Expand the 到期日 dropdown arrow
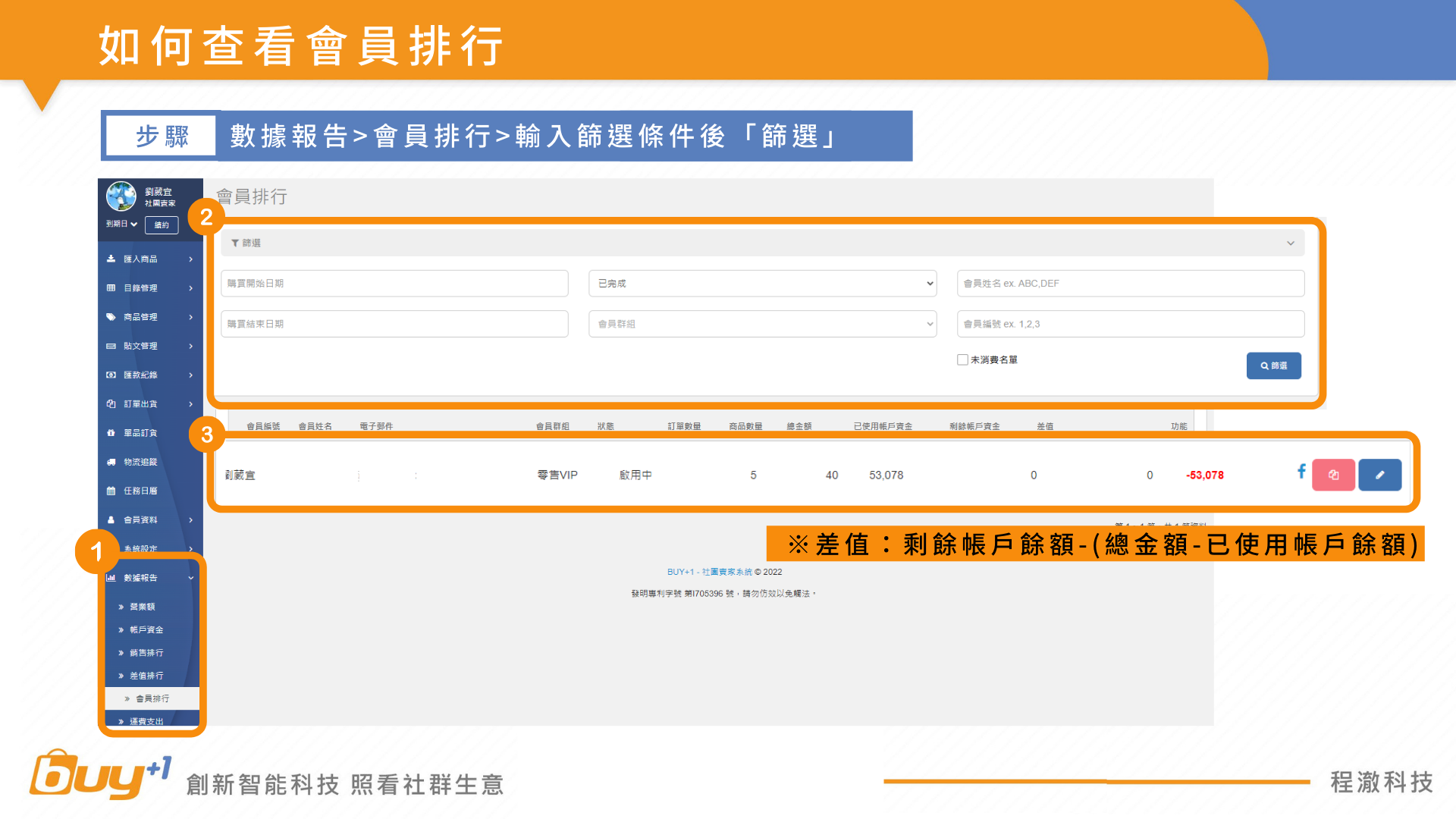 [134, 224]
